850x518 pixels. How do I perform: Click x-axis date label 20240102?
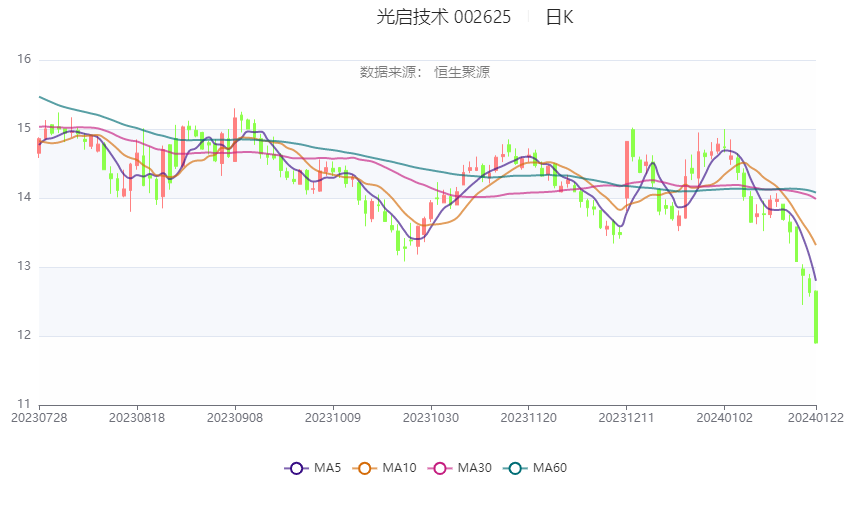coord(724,418)
